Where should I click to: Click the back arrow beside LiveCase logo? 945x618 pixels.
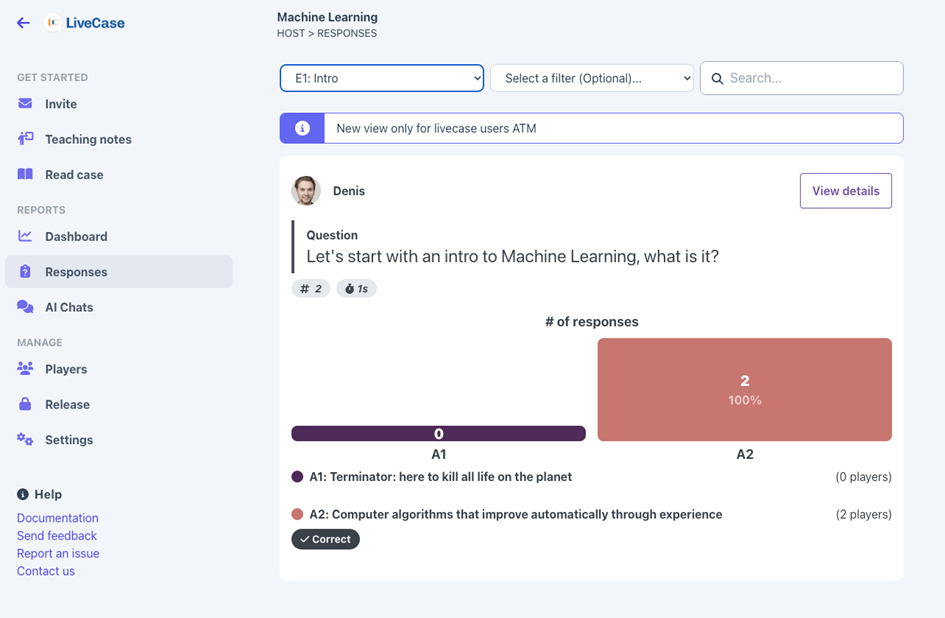[23, 23]
